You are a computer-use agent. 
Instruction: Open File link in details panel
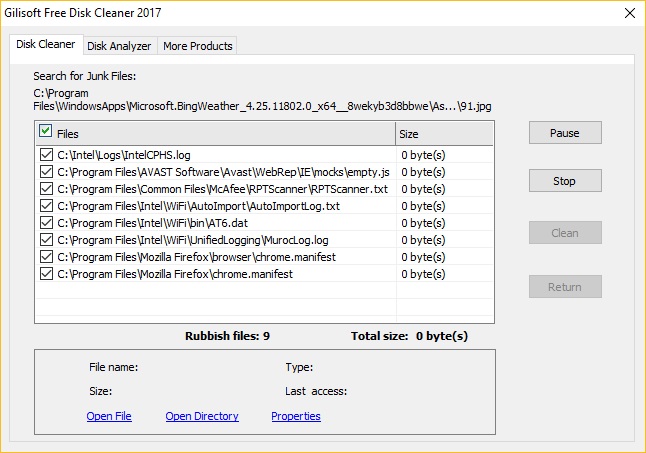[109, 416]
